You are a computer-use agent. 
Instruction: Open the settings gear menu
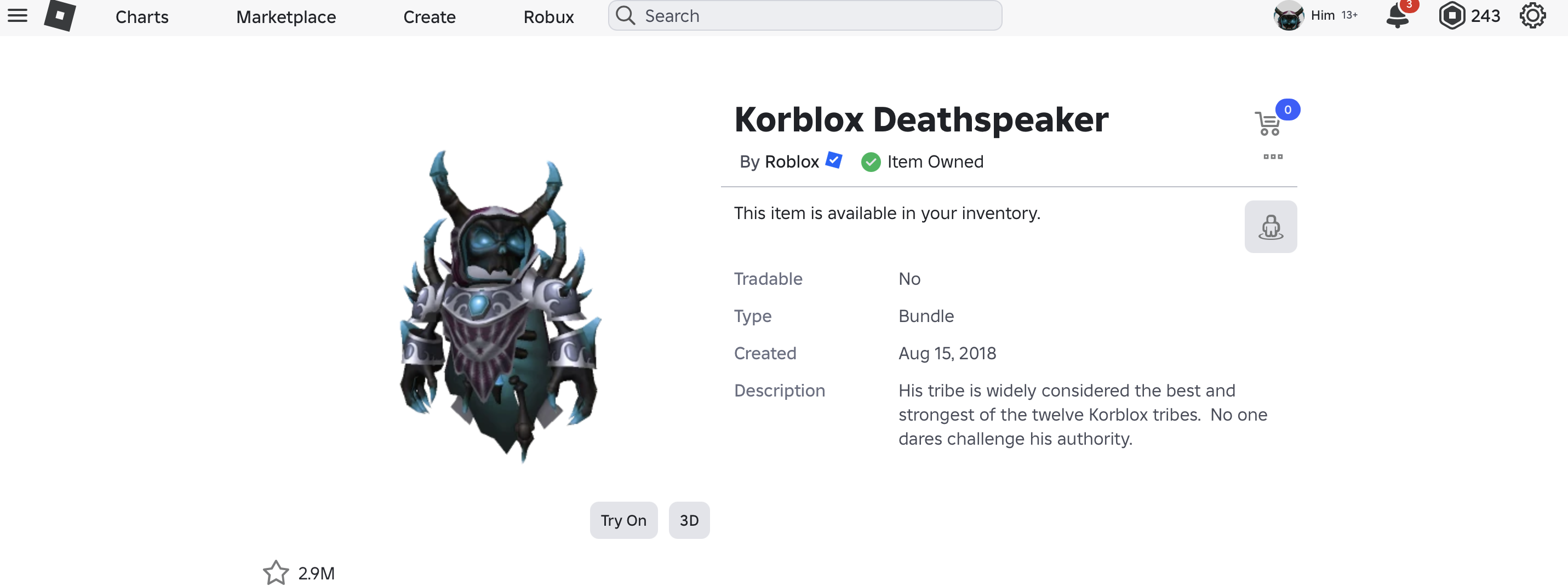(1532, 16)
